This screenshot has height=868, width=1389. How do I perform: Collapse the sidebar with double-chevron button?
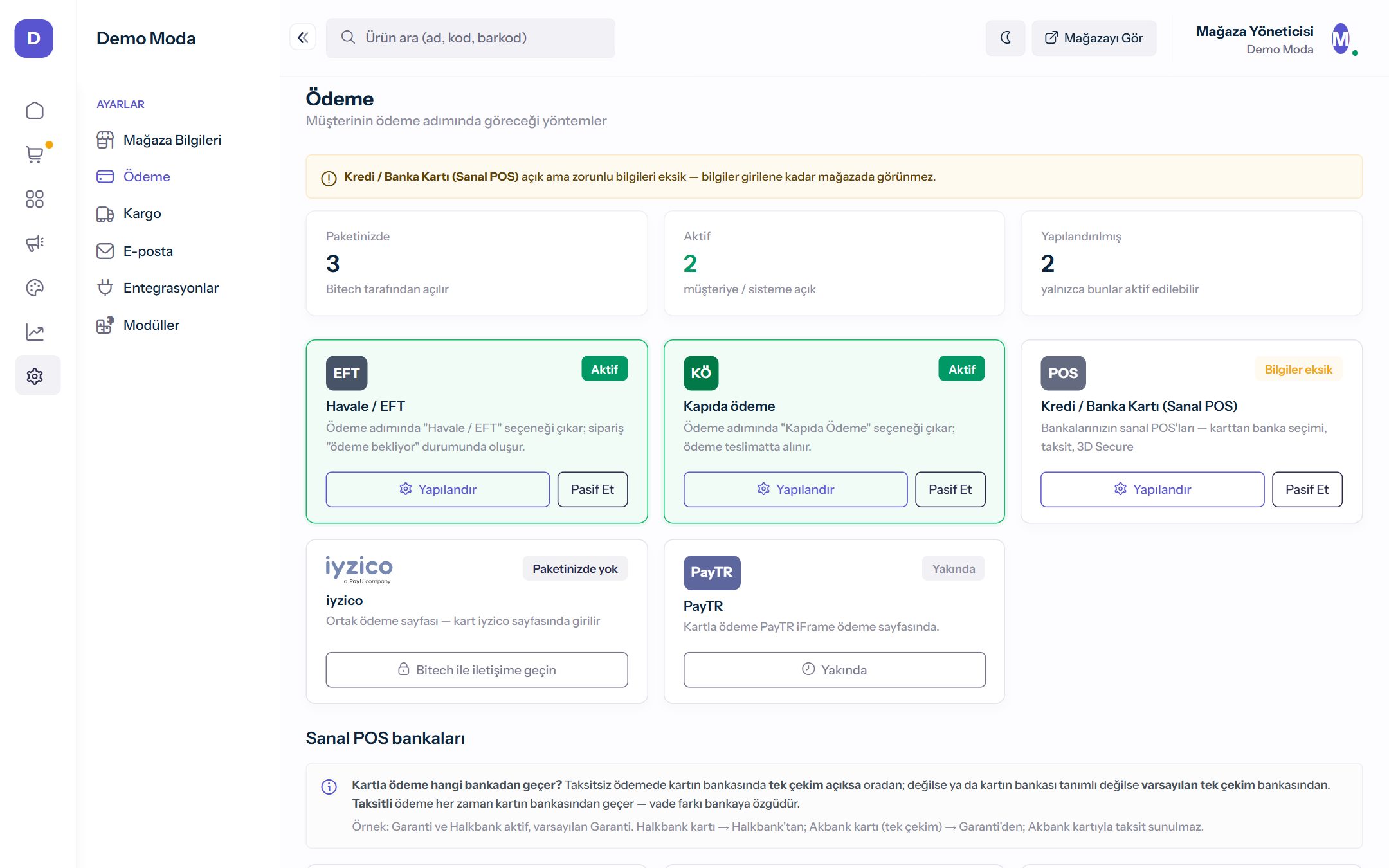coord(303,37)
